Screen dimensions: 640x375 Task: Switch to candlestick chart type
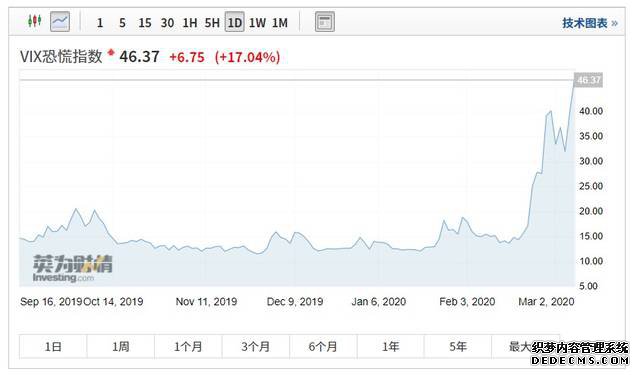tap(34, 21)
